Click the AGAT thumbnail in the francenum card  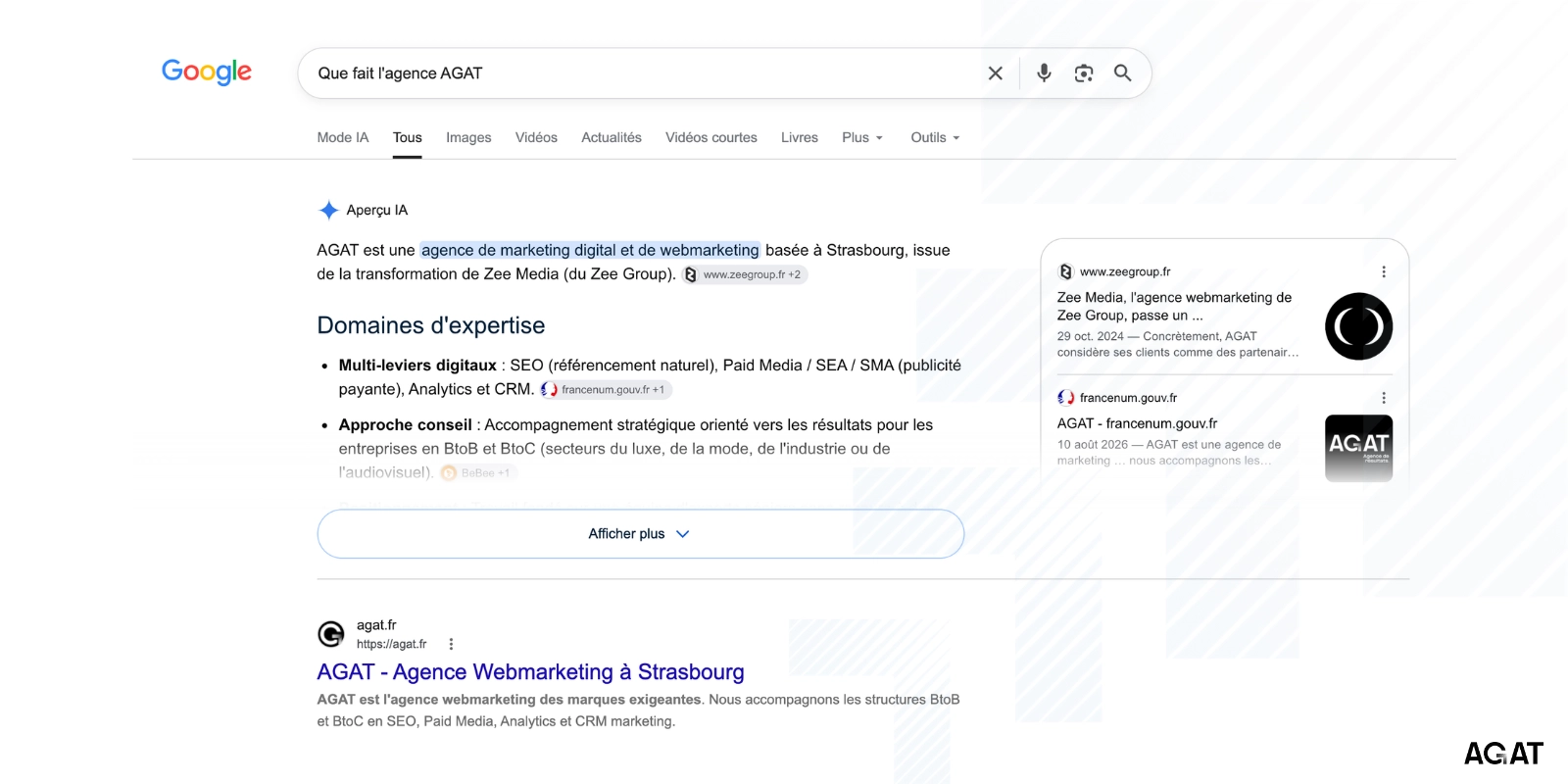(x=1358, y=448)
